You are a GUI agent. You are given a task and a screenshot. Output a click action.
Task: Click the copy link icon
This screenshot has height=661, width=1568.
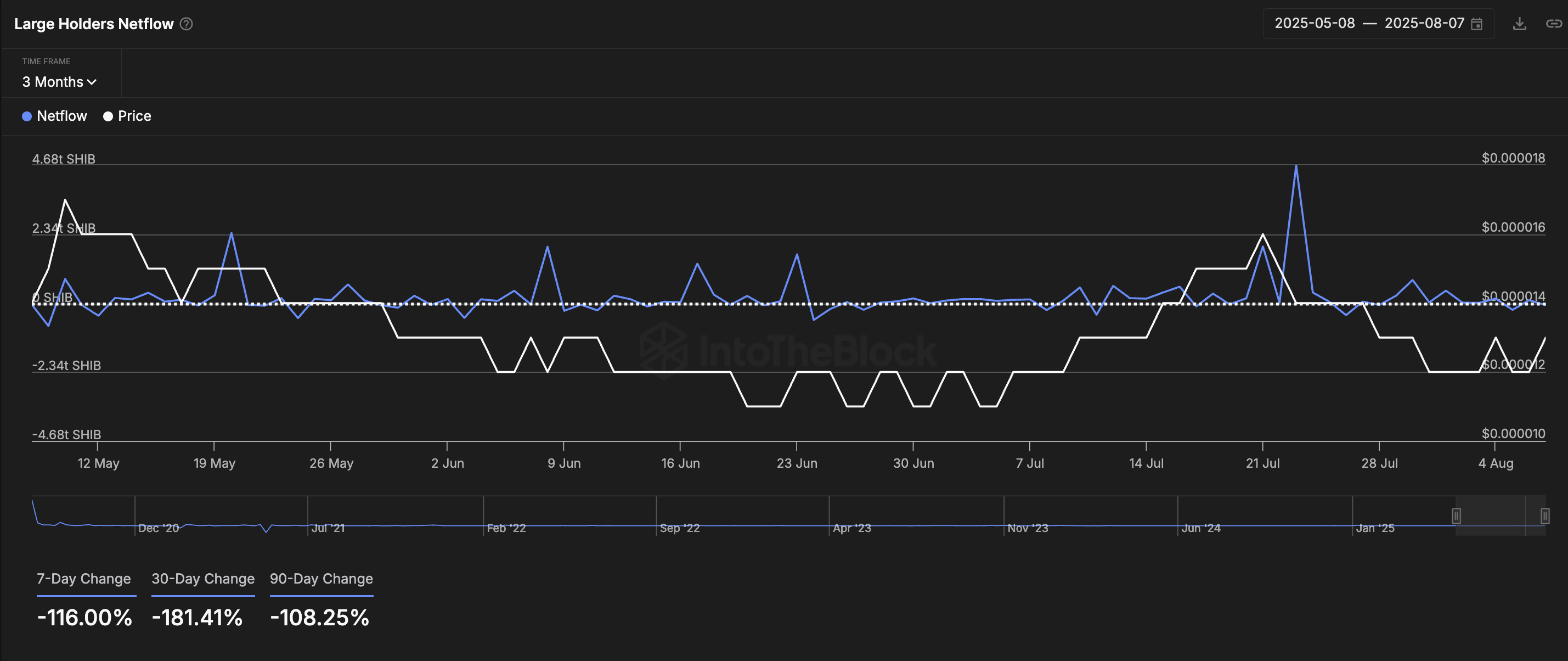[1553, 24]
